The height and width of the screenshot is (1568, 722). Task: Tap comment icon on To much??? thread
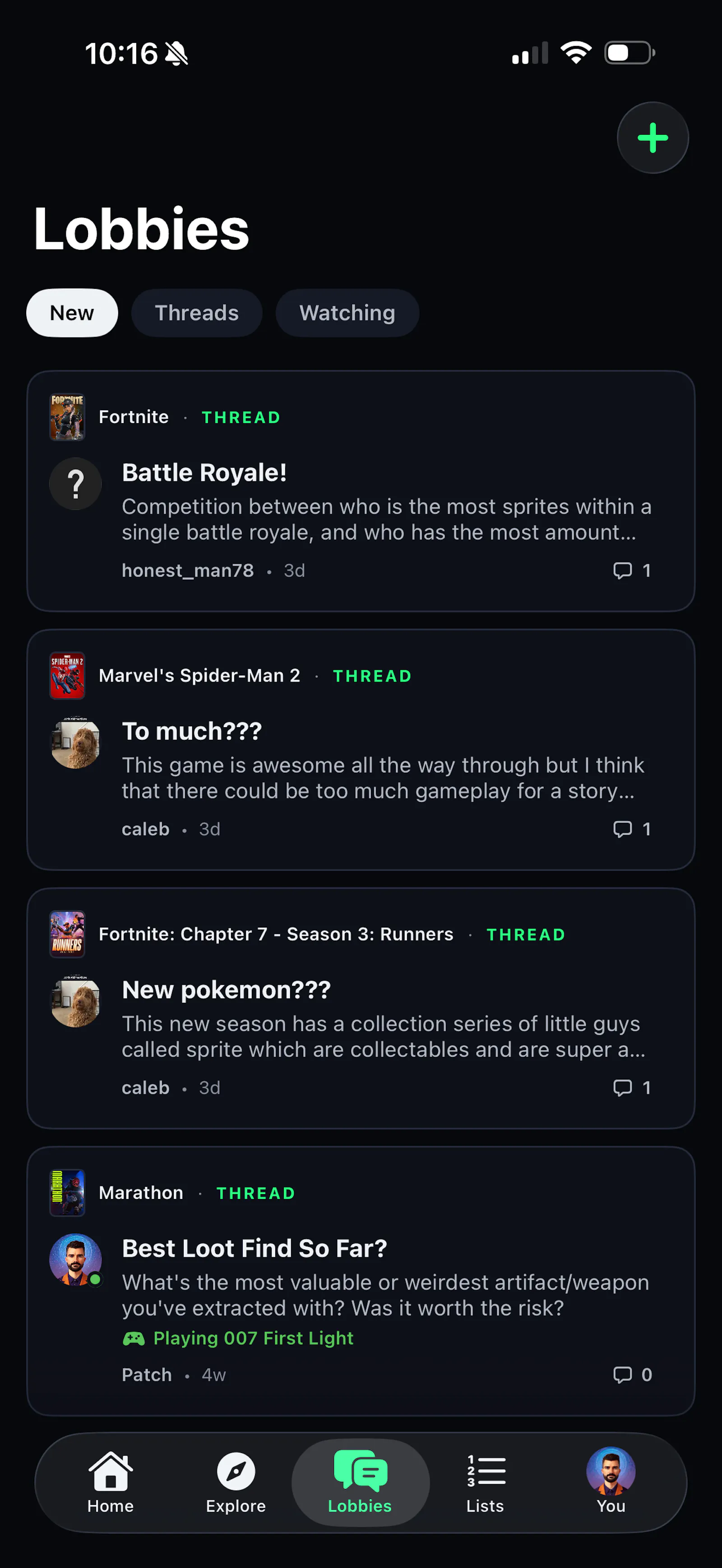pos(622,829)
